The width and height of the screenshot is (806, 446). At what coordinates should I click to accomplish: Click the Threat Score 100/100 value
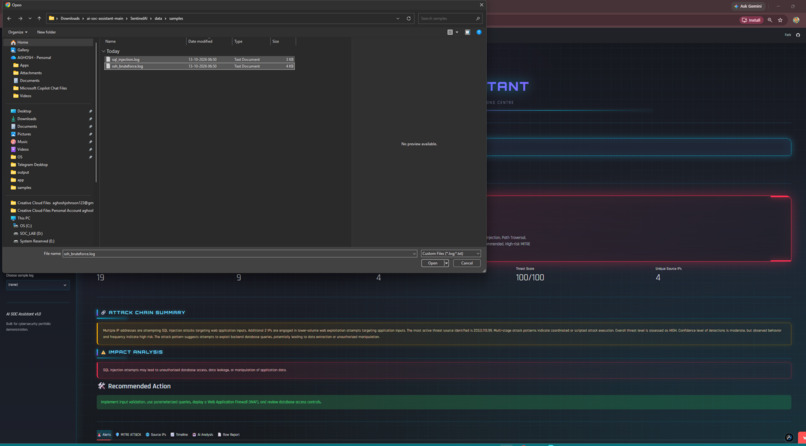tap(530, 278)
